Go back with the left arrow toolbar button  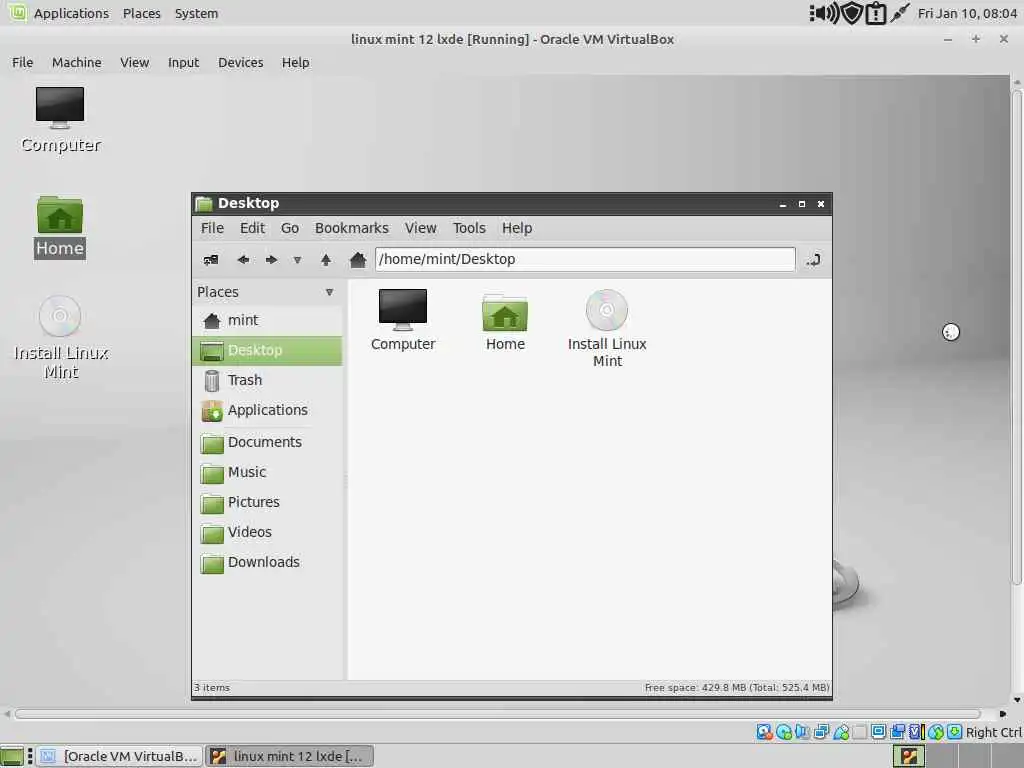[x=243, y=260]
